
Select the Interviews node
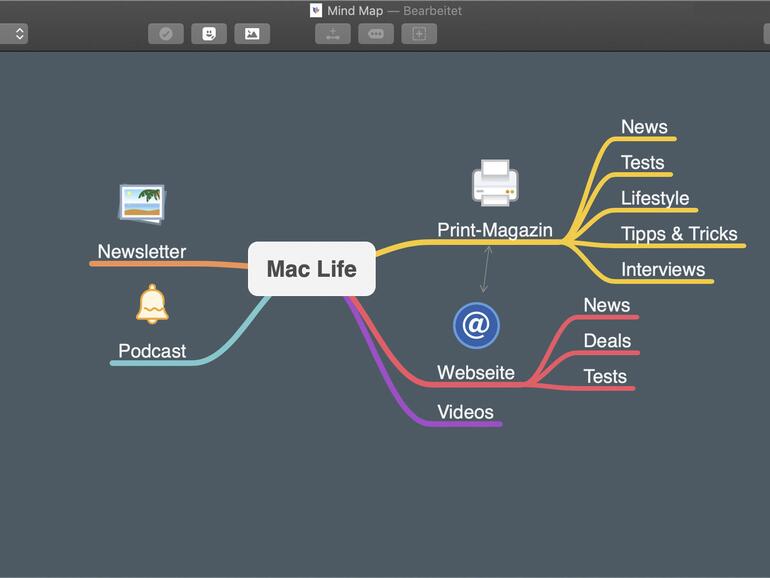click(x=663, y=270)
